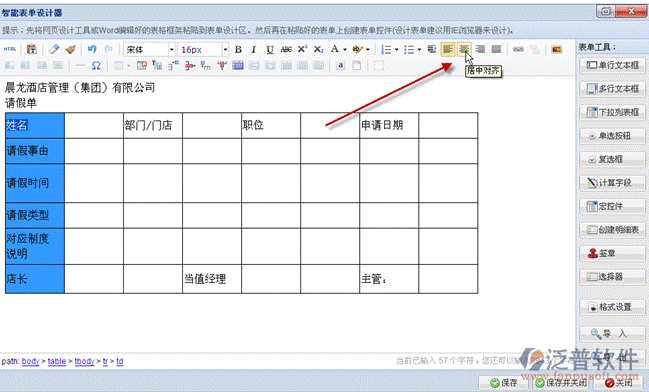Toggle subscript formatting
649x392 pixels.
(318, 49)
